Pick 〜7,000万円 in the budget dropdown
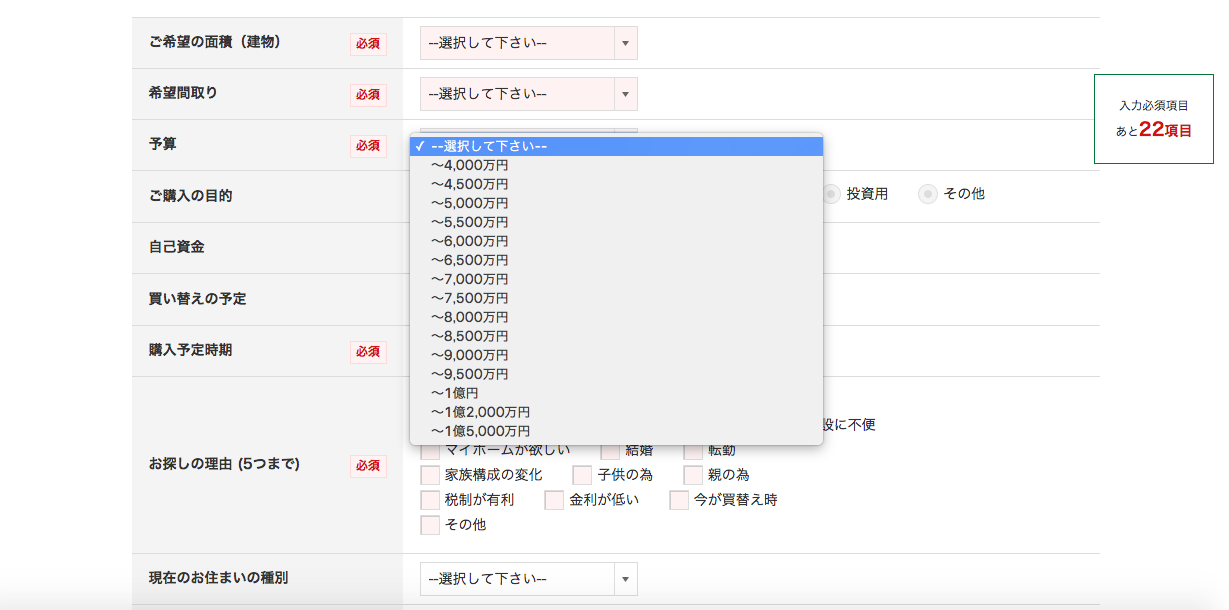 [x=470, y=279]
